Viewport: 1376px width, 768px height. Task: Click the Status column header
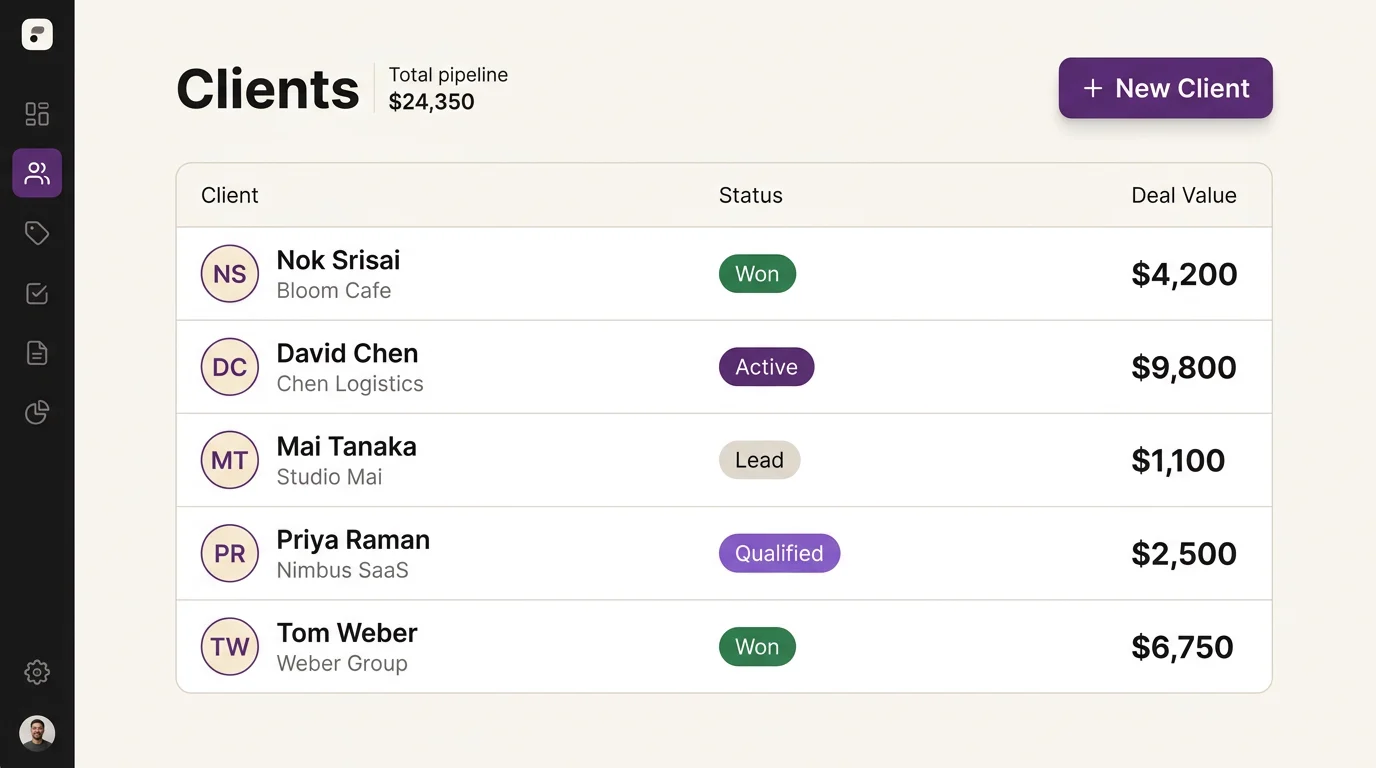pyautogui.click(x=751, y=195)
